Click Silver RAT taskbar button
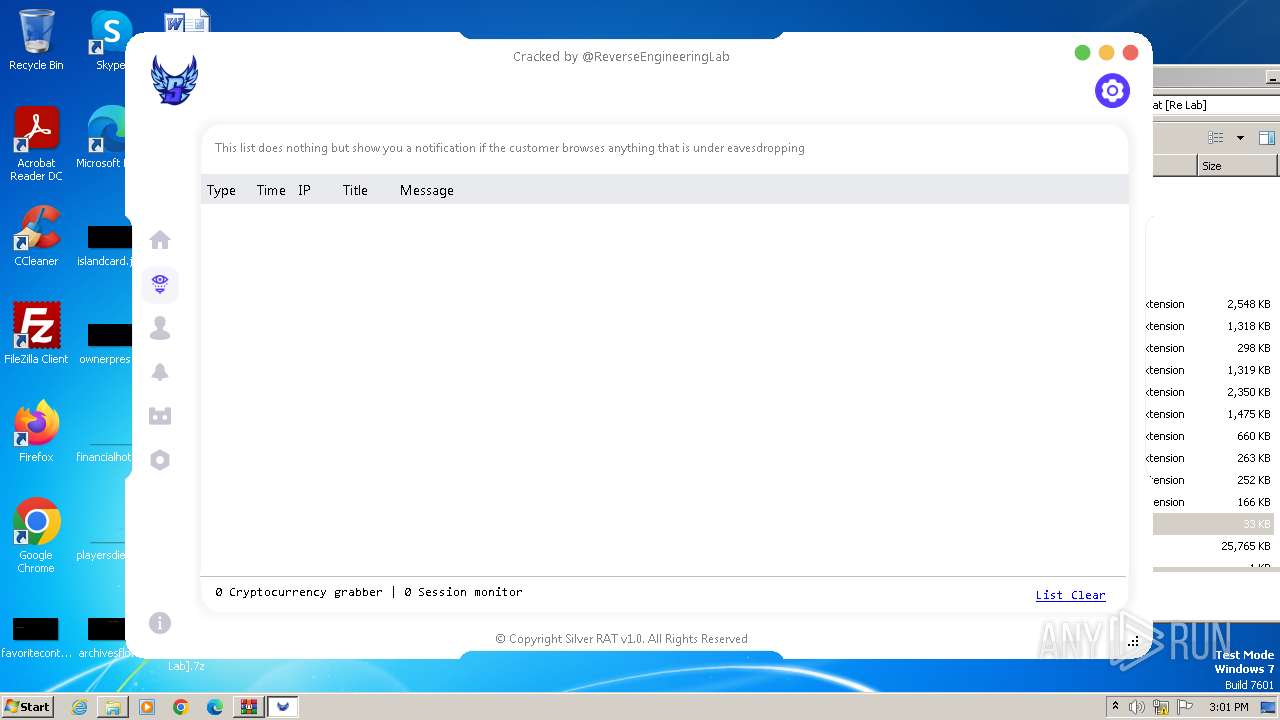 pyautogui.click(x=283, y=707)
